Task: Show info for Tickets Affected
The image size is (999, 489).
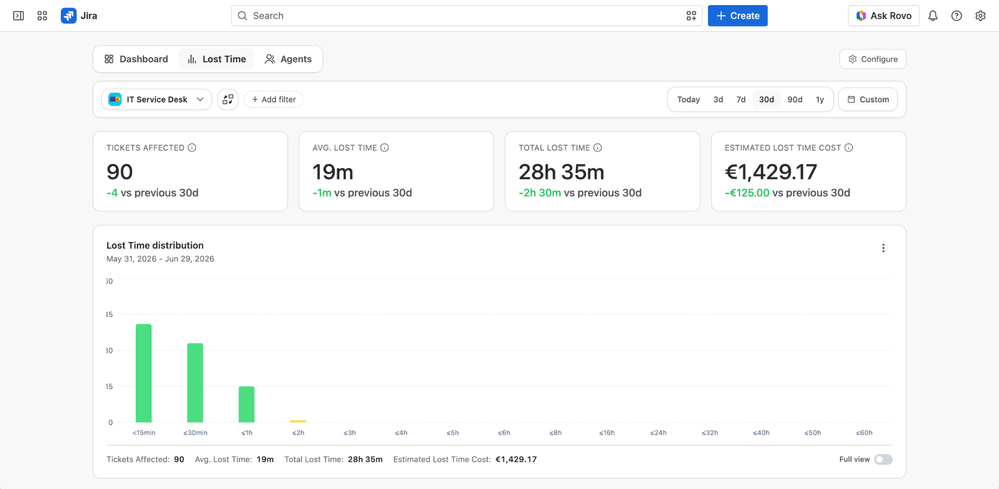Action: pyautogui.click(x=192, y=148)
